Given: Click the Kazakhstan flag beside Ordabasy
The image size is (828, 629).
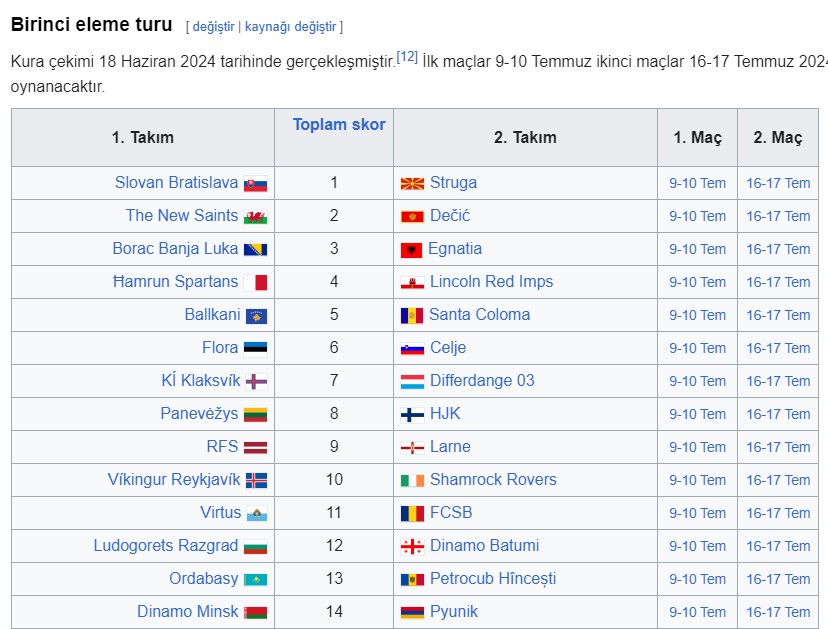Looking at the screenshot, I should (x=255, y=580).
